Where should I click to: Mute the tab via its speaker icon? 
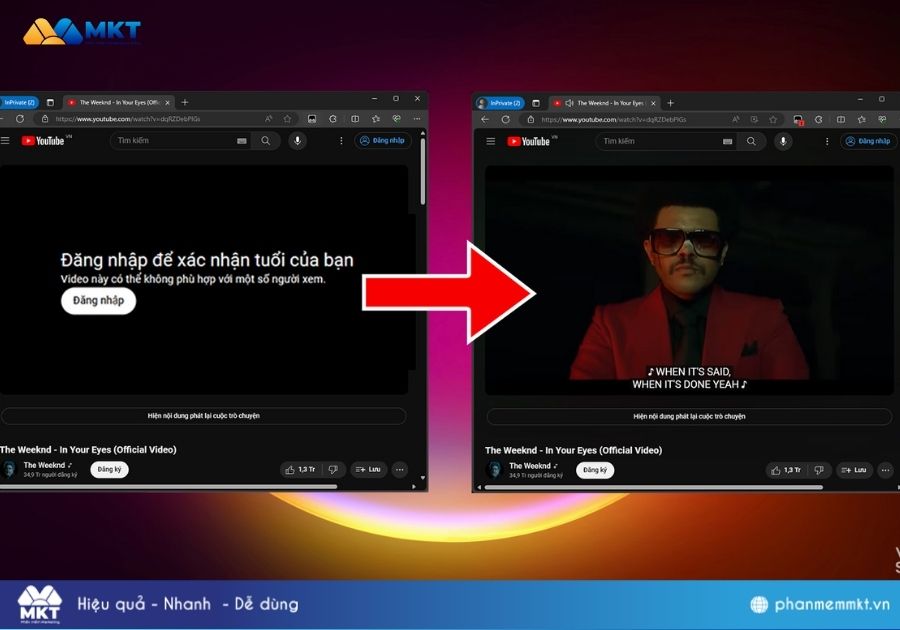(570, 103)
